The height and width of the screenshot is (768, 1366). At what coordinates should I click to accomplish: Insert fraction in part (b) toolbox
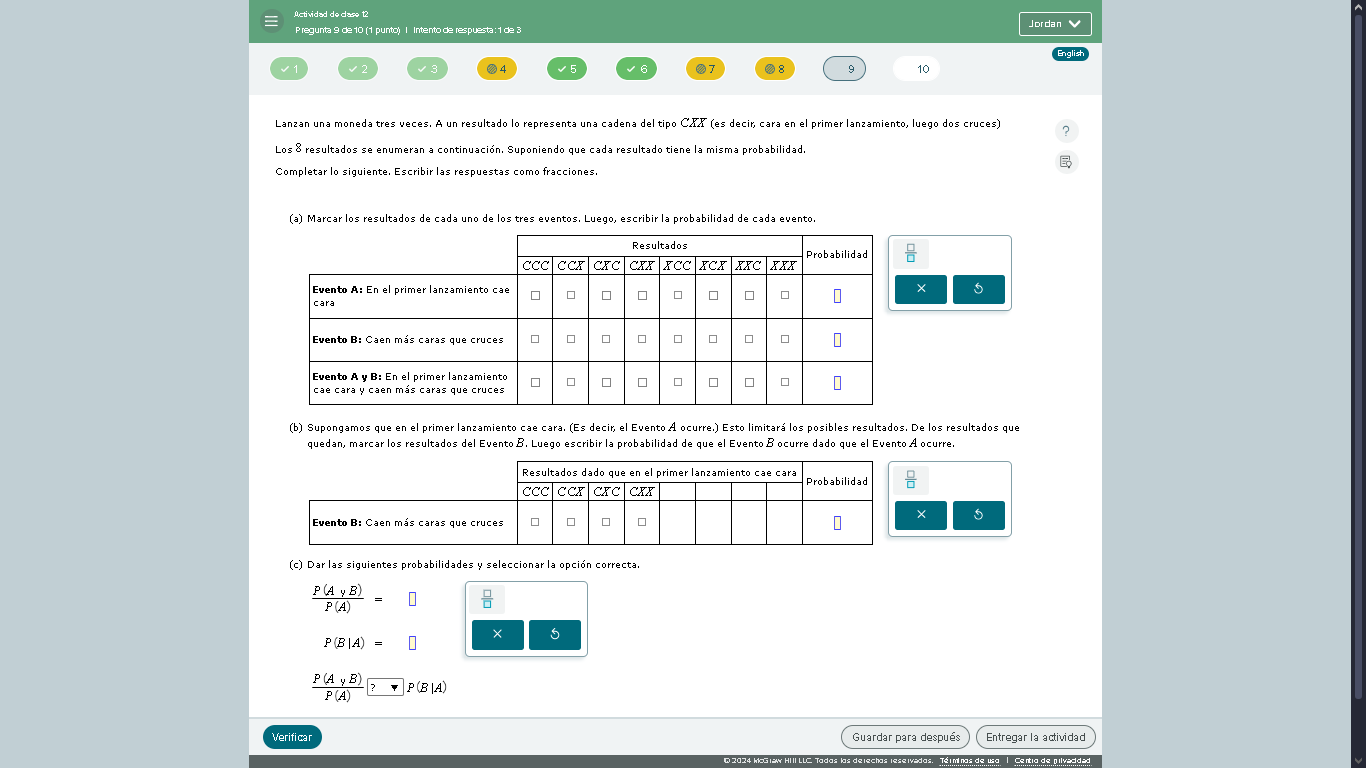(910, 481)
